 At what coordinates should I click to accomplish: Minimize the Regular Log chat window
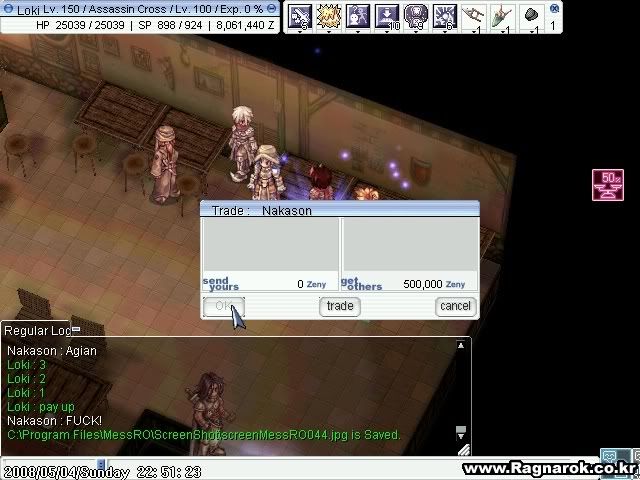point(76,329)
